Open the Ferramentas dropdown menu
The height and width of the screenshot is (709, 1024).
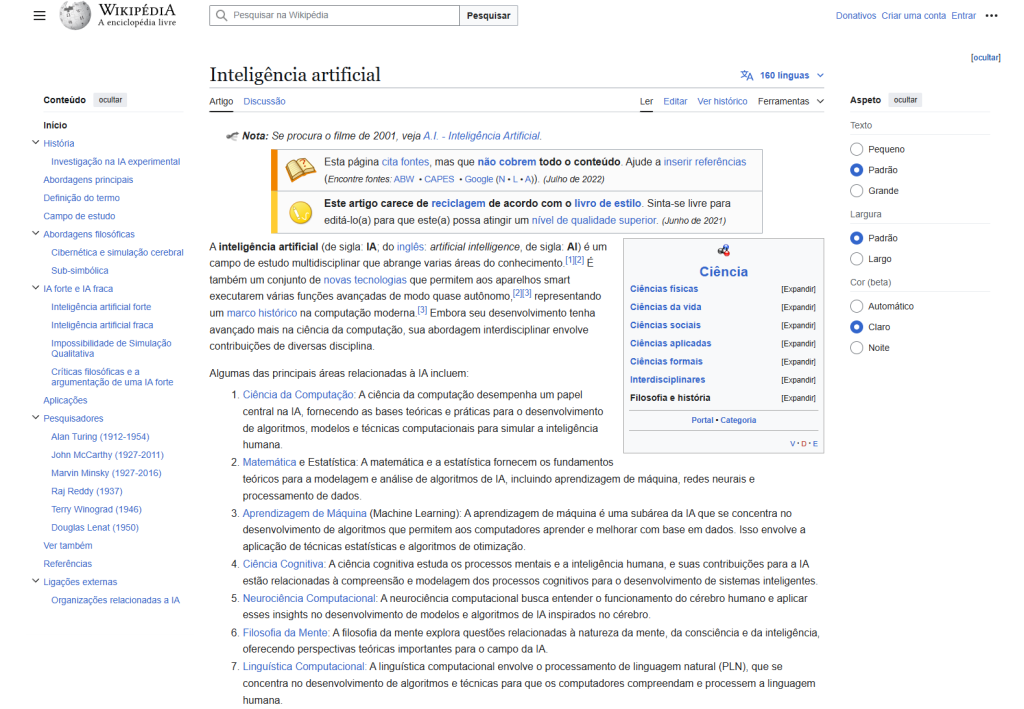(x=790, y=101)
